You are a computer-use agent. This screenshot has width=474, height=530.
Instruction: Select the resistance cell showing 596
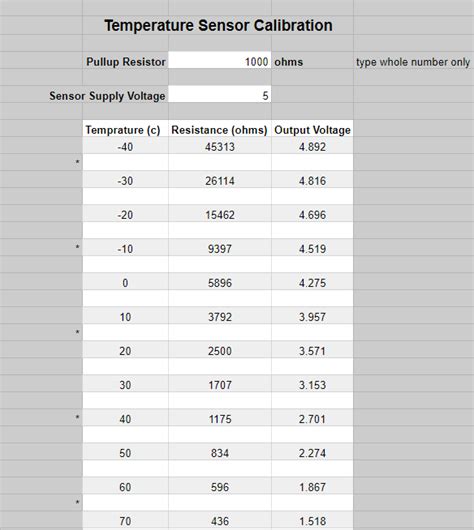[x=219, y=486]
